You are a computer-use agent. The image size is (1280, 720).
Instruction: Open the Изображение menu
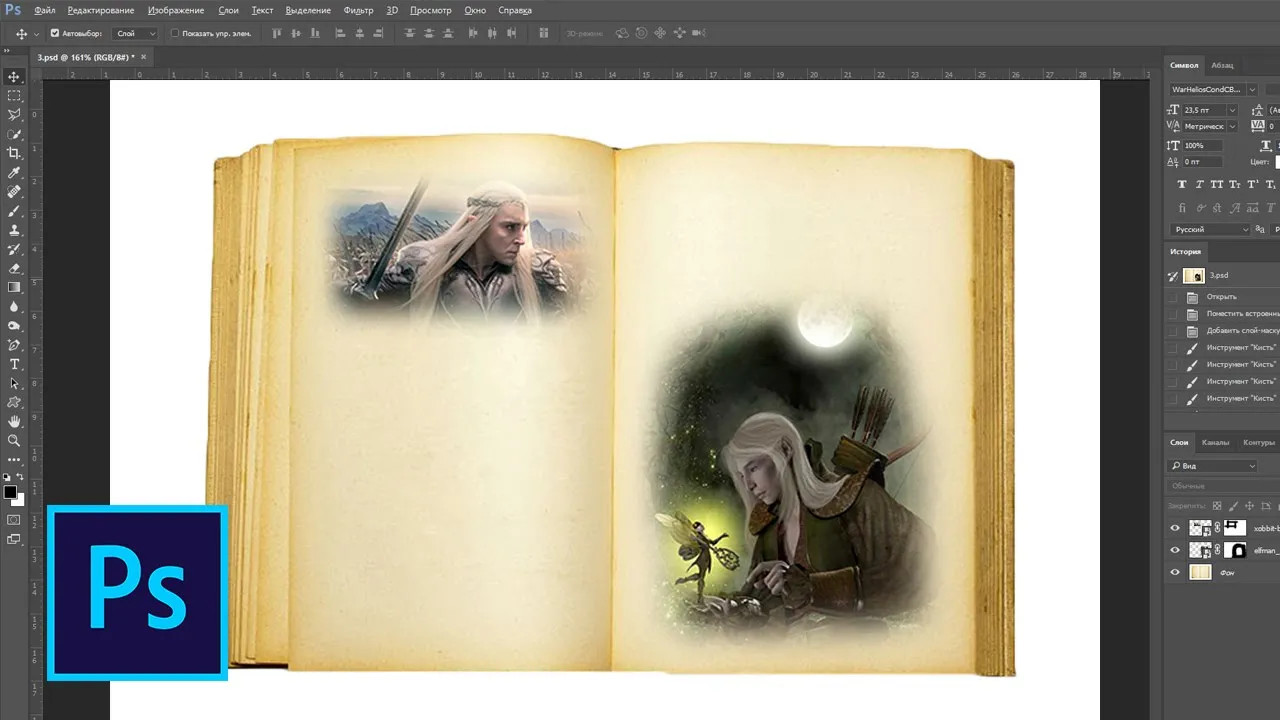176,10
